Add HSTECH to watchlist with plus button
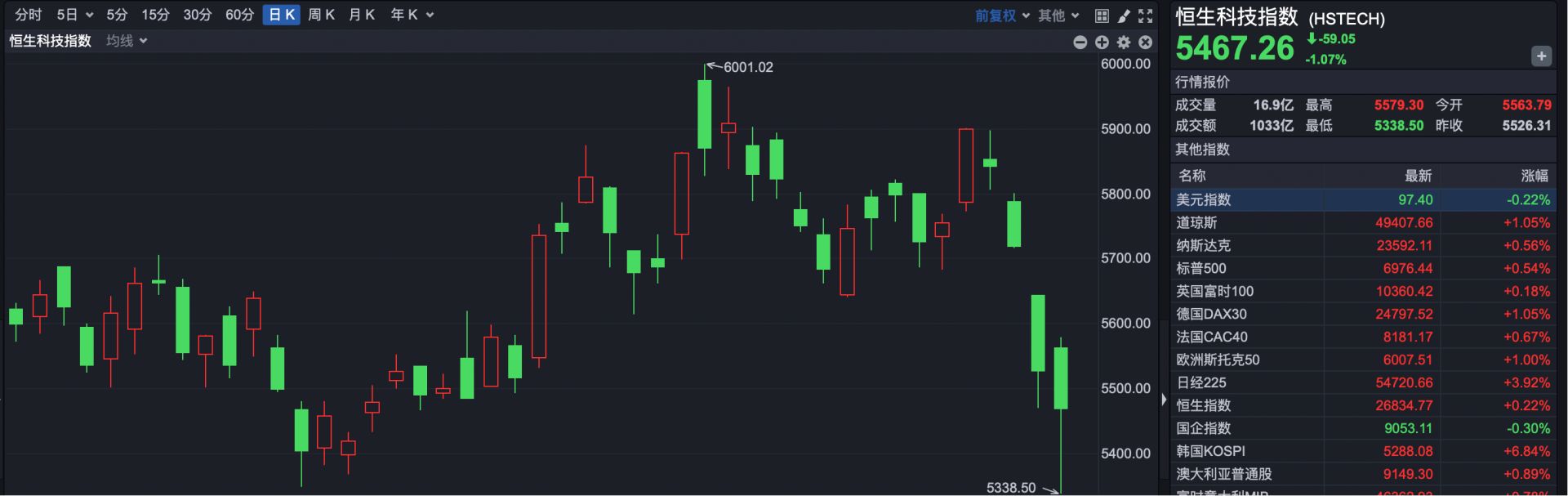1568x496 pixels. coord(1540,56)
